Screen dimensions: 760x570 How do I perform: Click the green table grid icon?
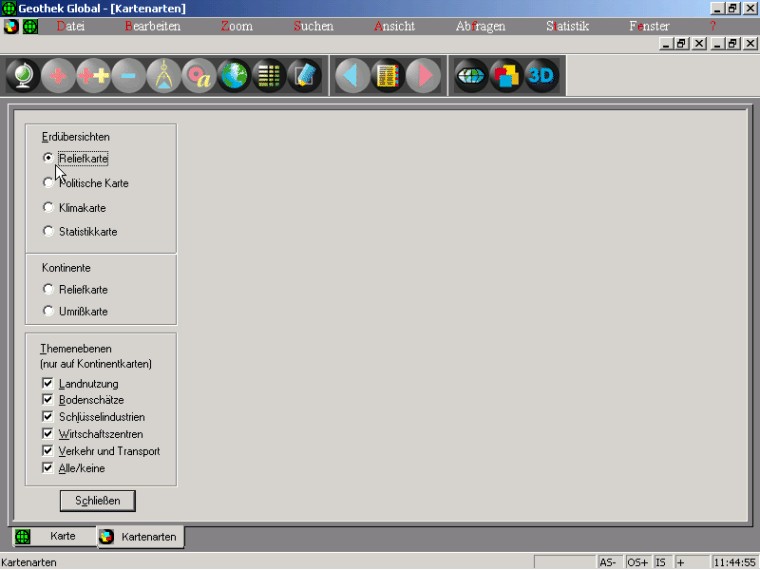point(269,77)
